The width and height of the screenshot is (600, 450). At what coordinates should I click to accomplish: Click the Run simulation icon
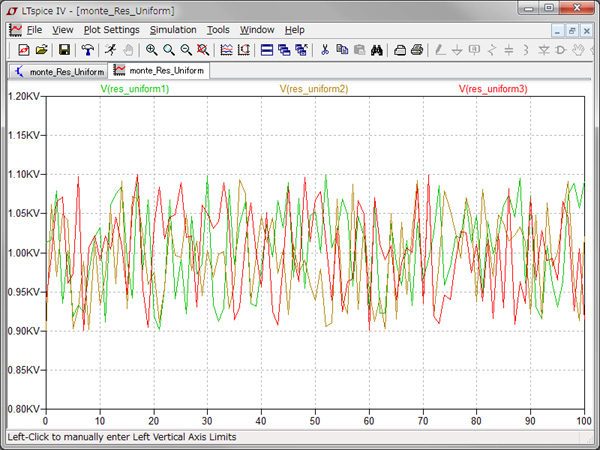click(111, 49)
